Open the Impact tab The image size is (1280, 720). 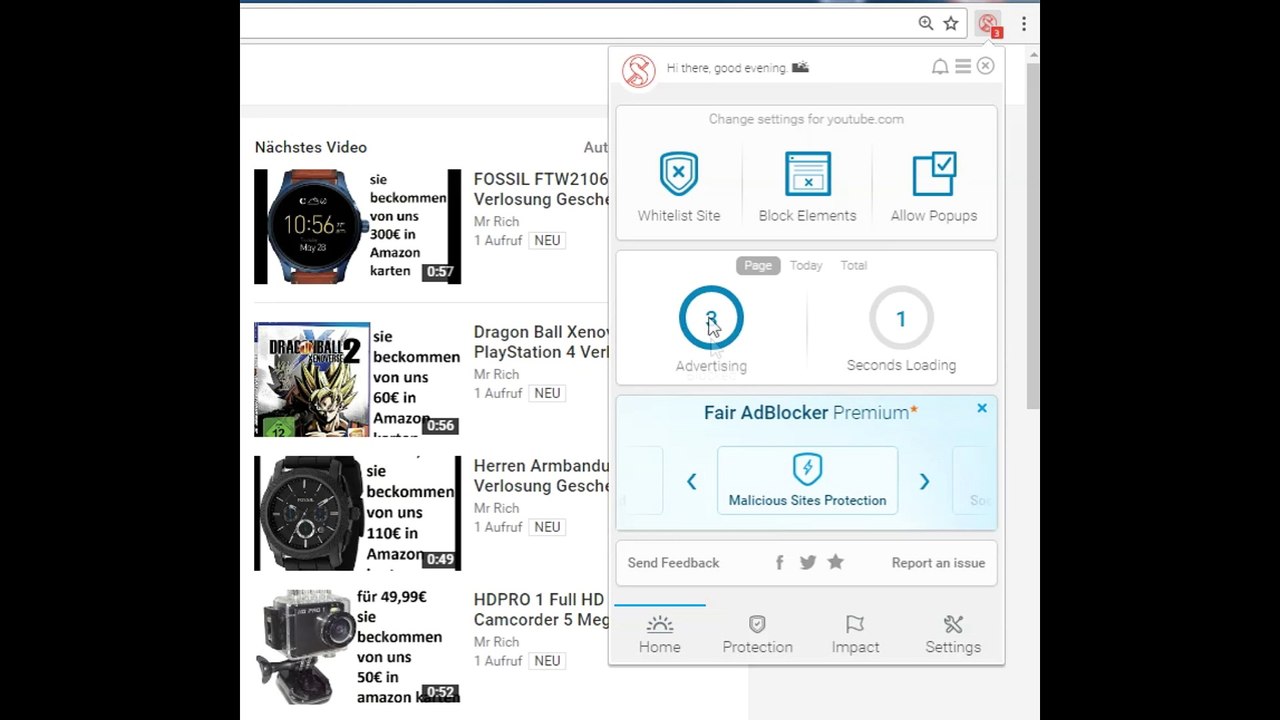pyautogui.click(x=855, y=635)
